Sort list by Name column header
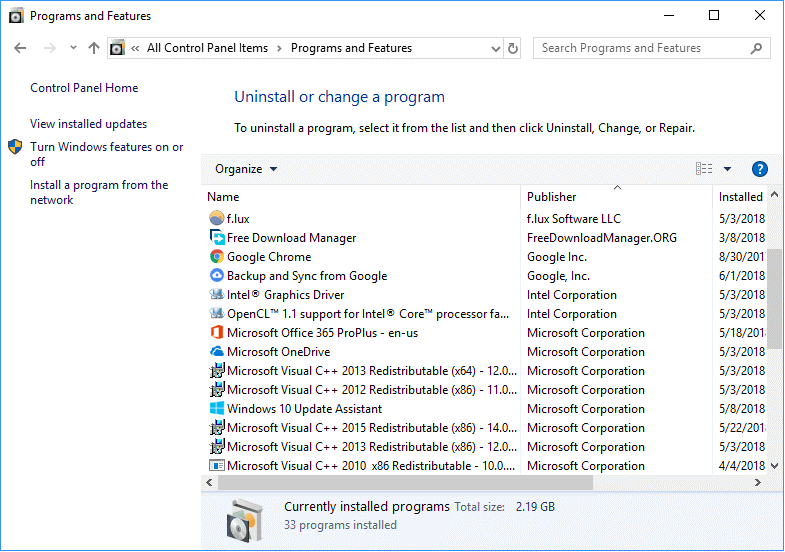 [224, 197]
